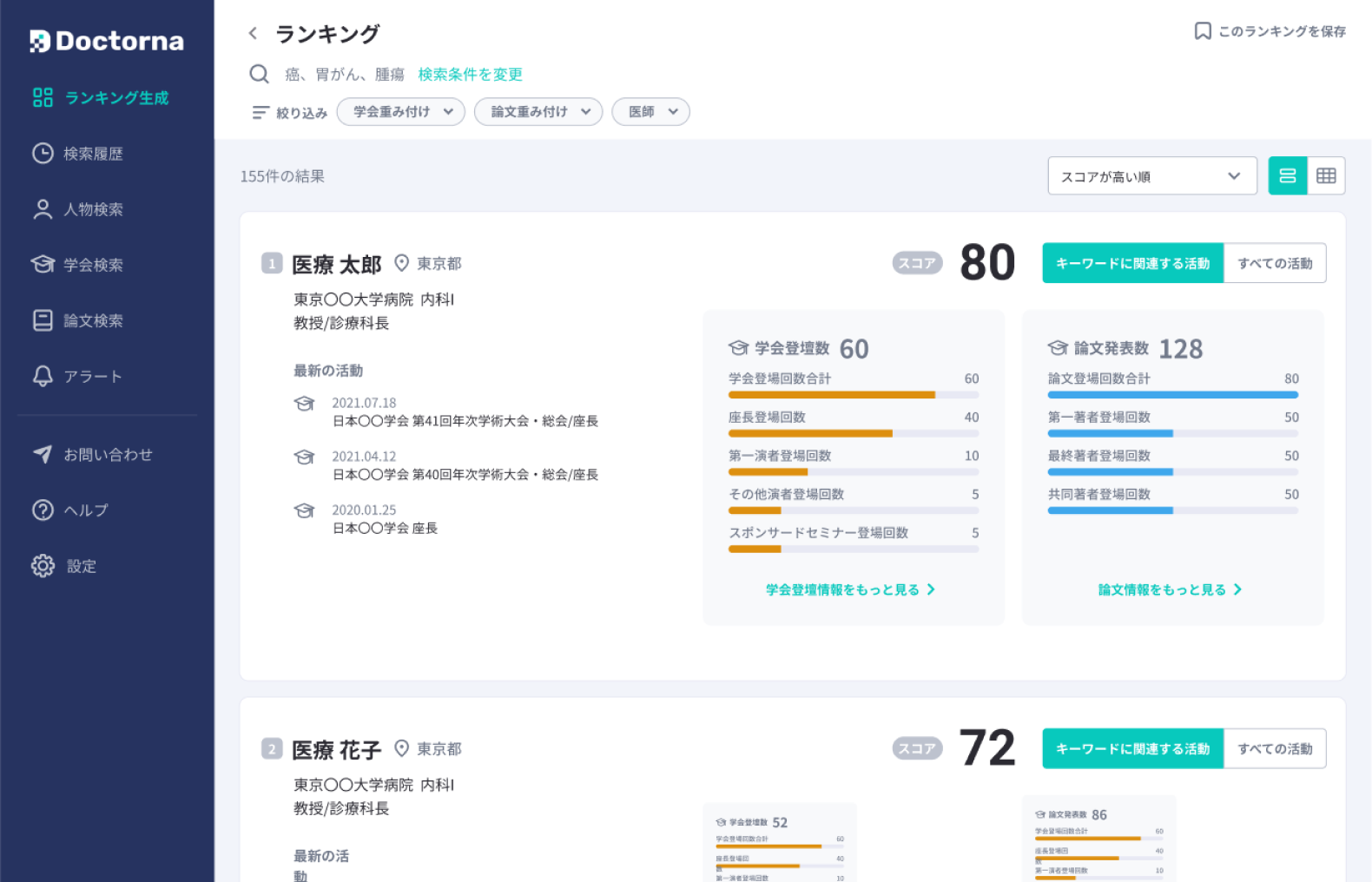Image resolution: width=1372 pixels, height=882 pixels.
Task: Click the 論文発表数 cap icon in 医療 太郎's card
Action: 1058,348
